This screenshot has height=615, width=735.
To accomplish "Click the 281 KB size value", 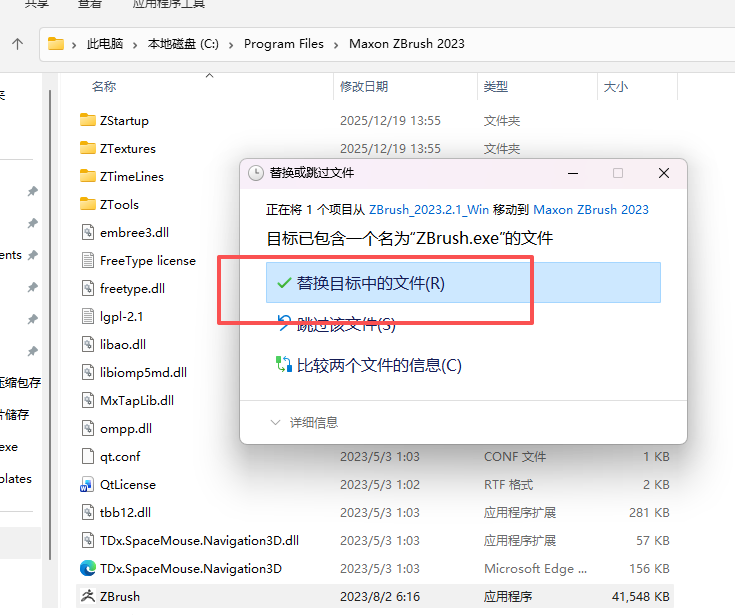I will pyautogui.click(x=649, y=512).
